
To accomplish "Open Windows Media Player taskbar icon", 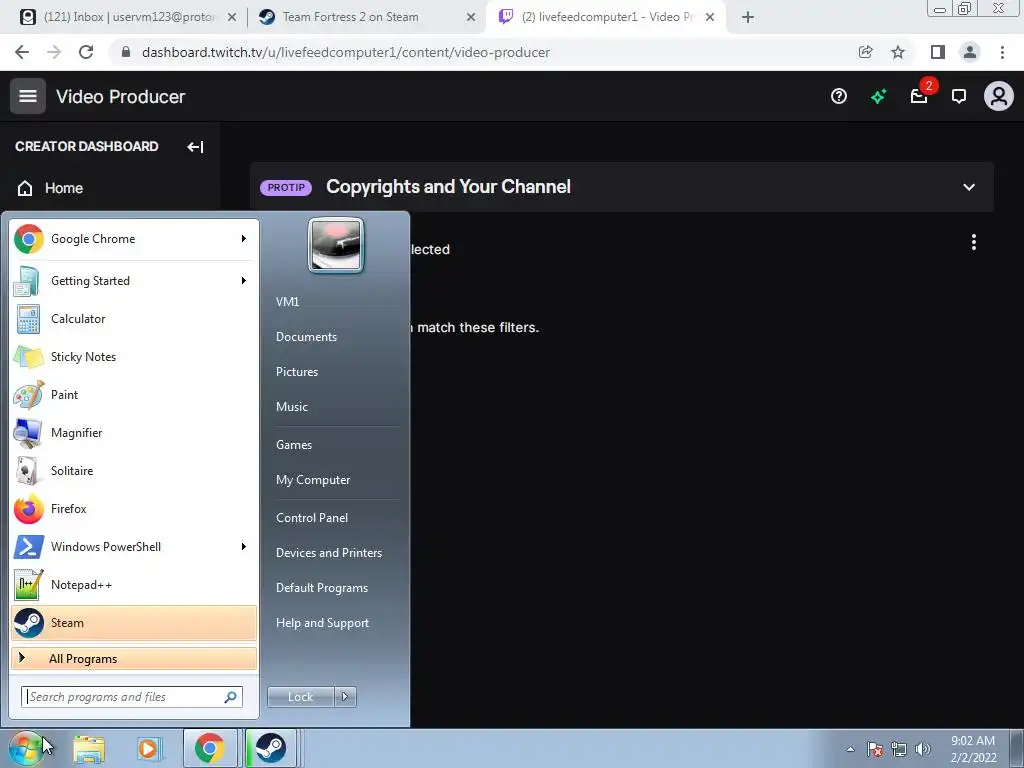I will pyautogui.click(x=148, y=748).
